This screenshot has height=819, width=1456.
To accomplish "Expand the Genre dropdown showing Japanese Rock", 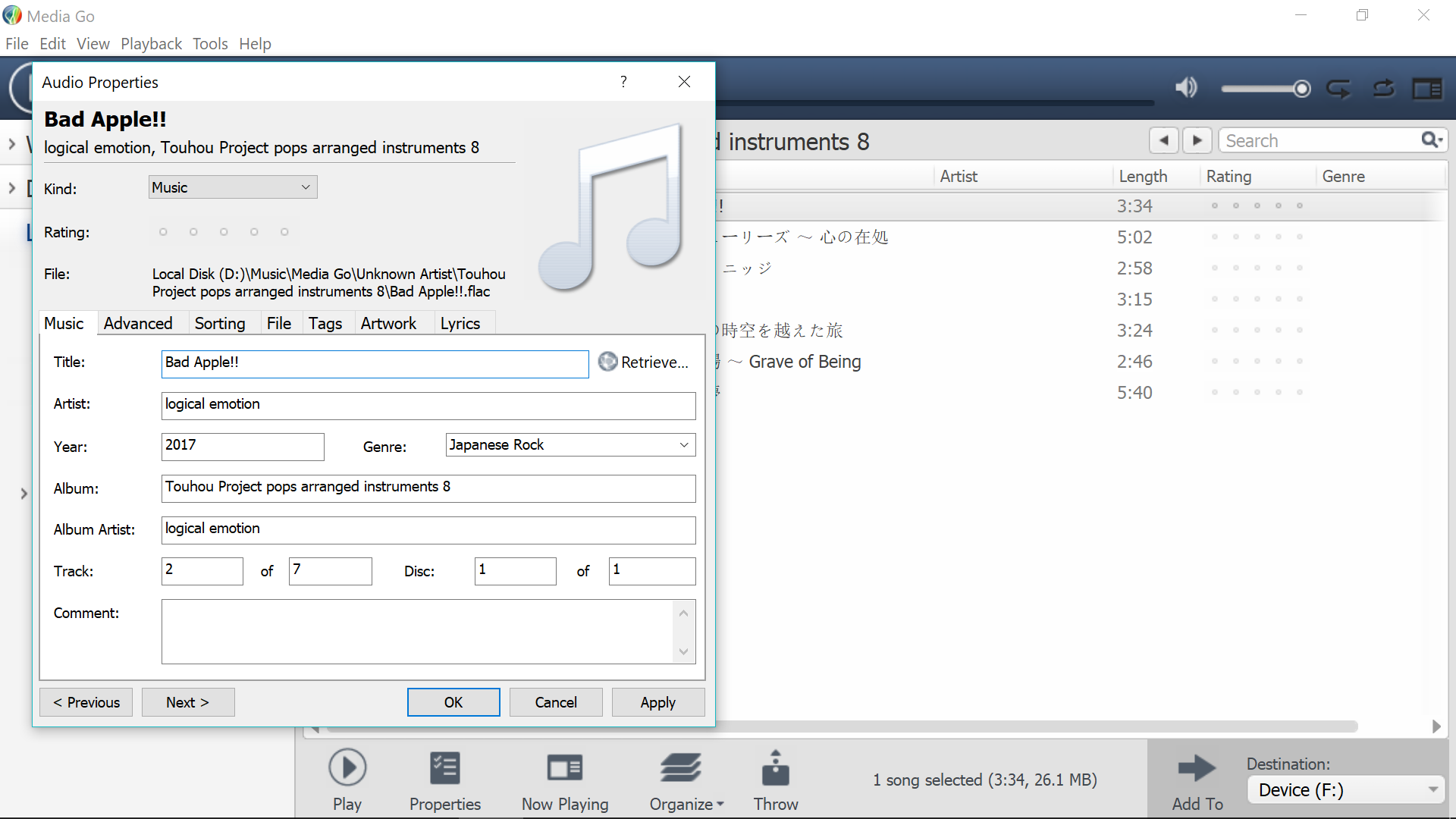I will 683,445.
